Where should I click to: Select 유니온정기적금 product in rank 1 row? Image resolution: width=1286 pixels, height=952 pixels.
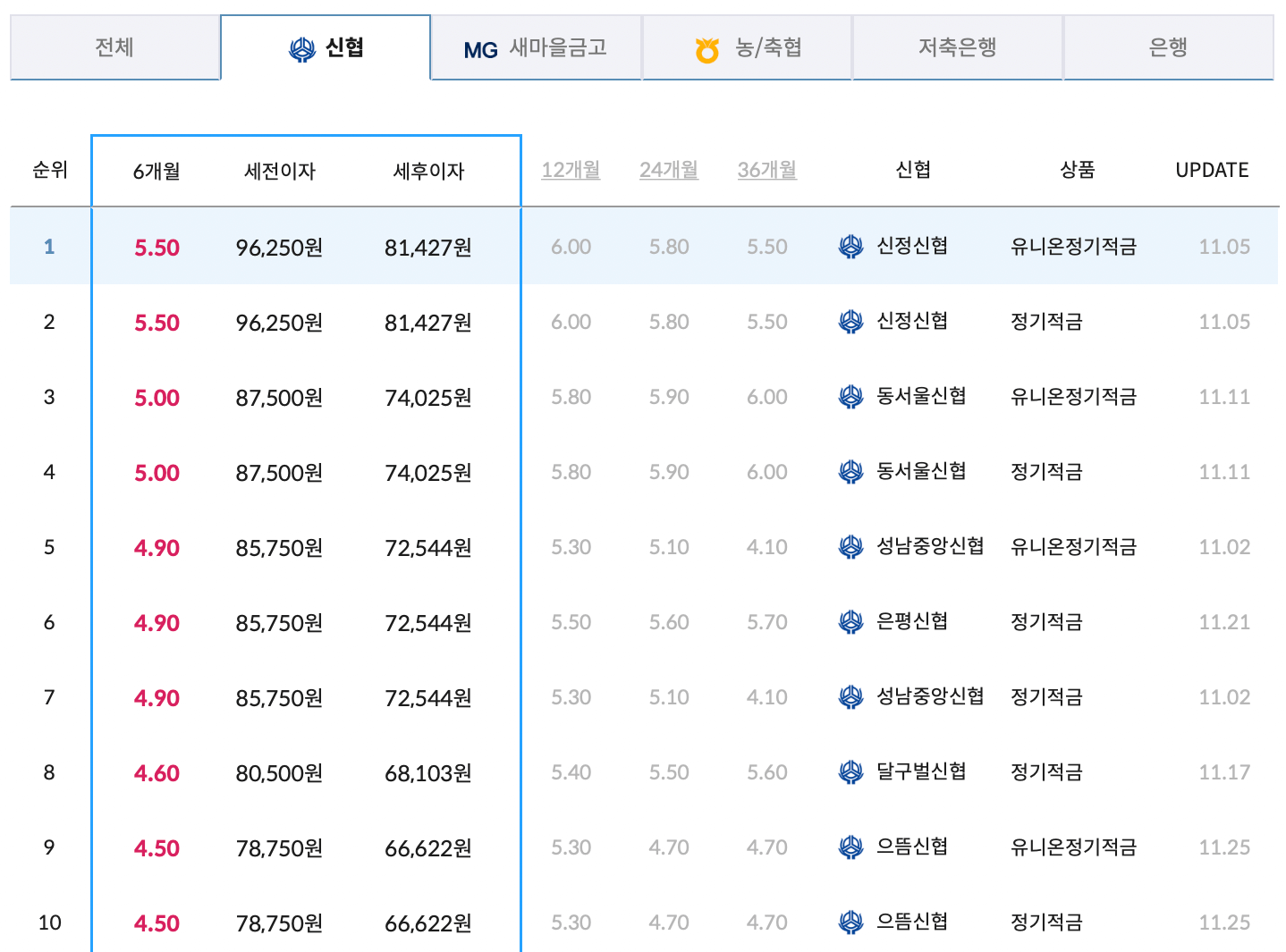click(1073, 247)
